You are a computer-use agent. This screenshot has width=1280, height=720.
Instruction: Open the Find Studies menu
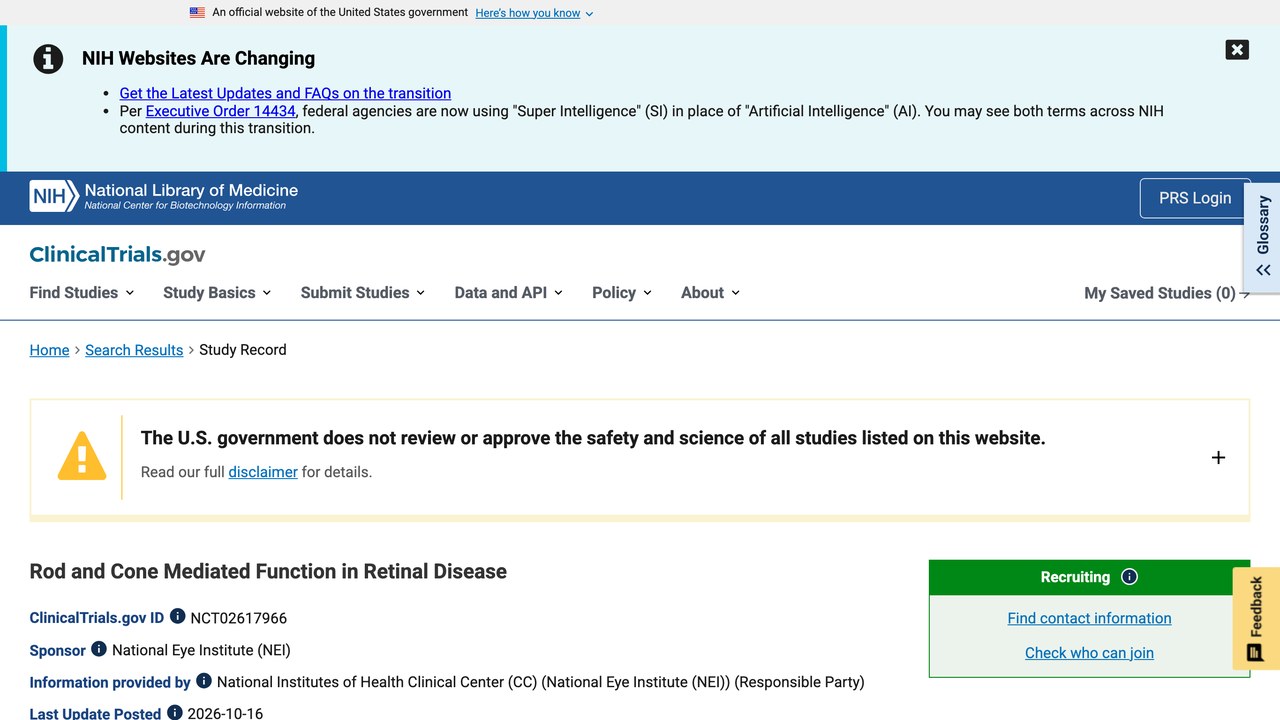point(82,293)
